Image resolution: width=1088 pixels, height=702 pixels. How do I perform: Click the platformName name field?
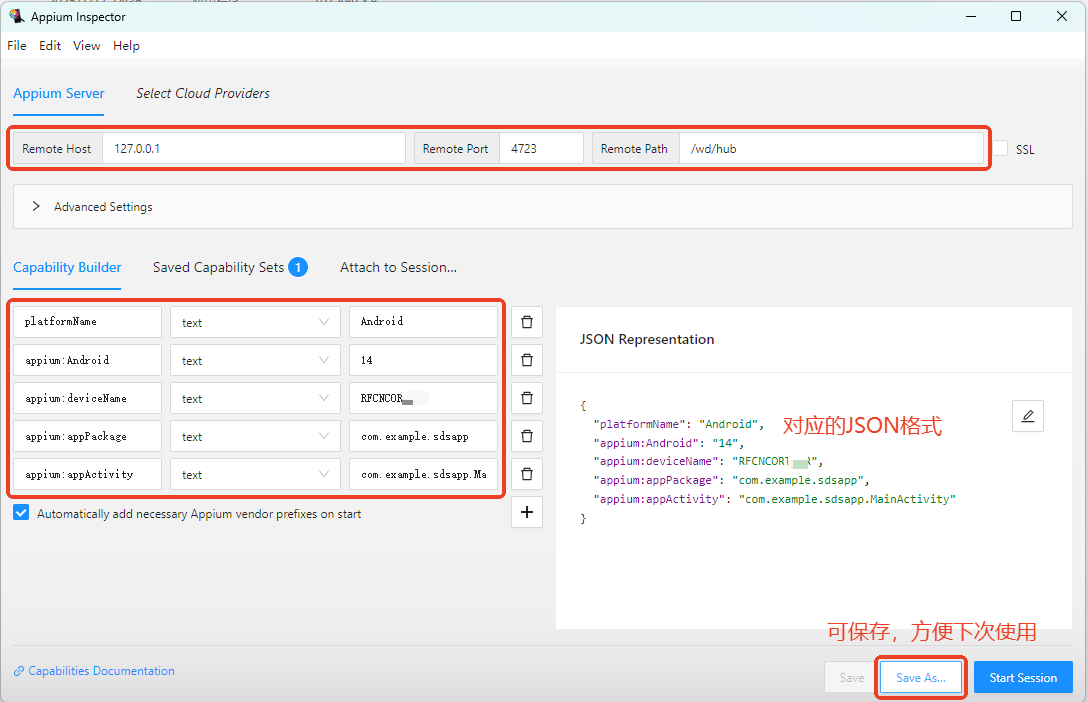(x=87, y=322)
